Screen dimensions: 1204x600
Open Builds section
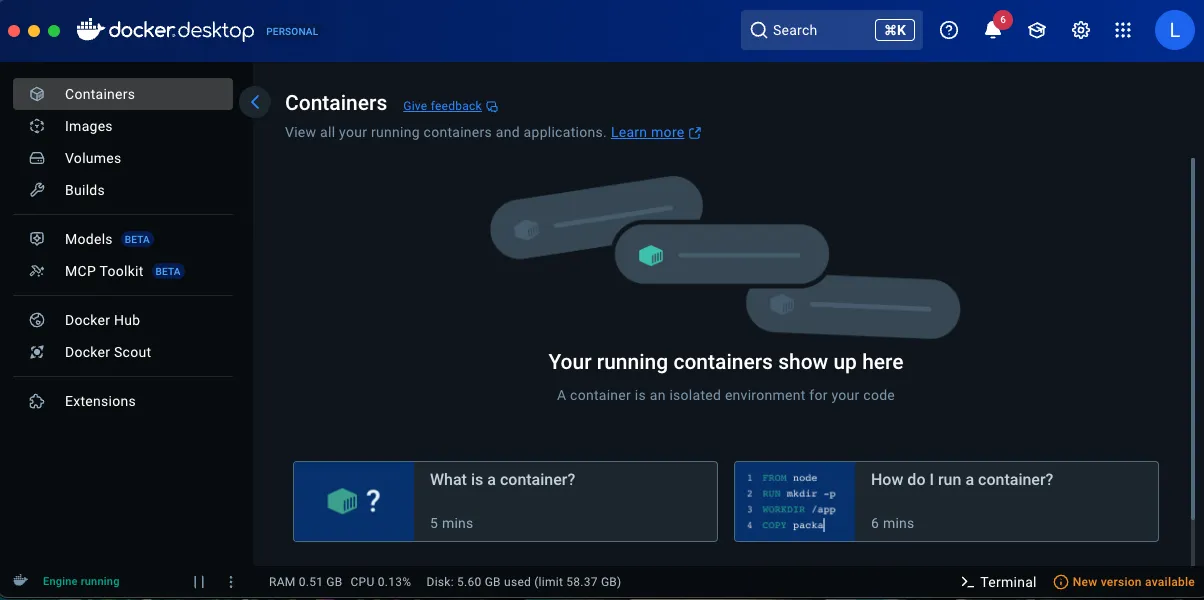[x=123, y=190]
